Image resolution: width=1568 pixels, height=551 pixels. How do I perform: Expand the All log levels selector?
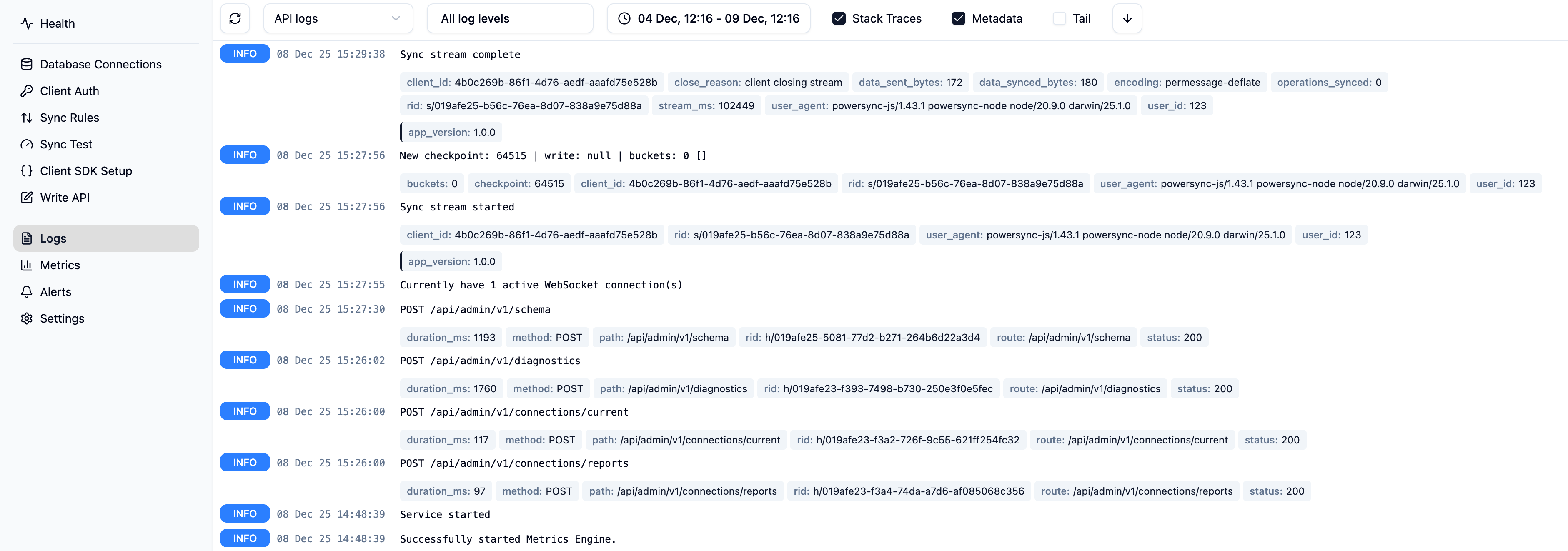pos(509,18)
